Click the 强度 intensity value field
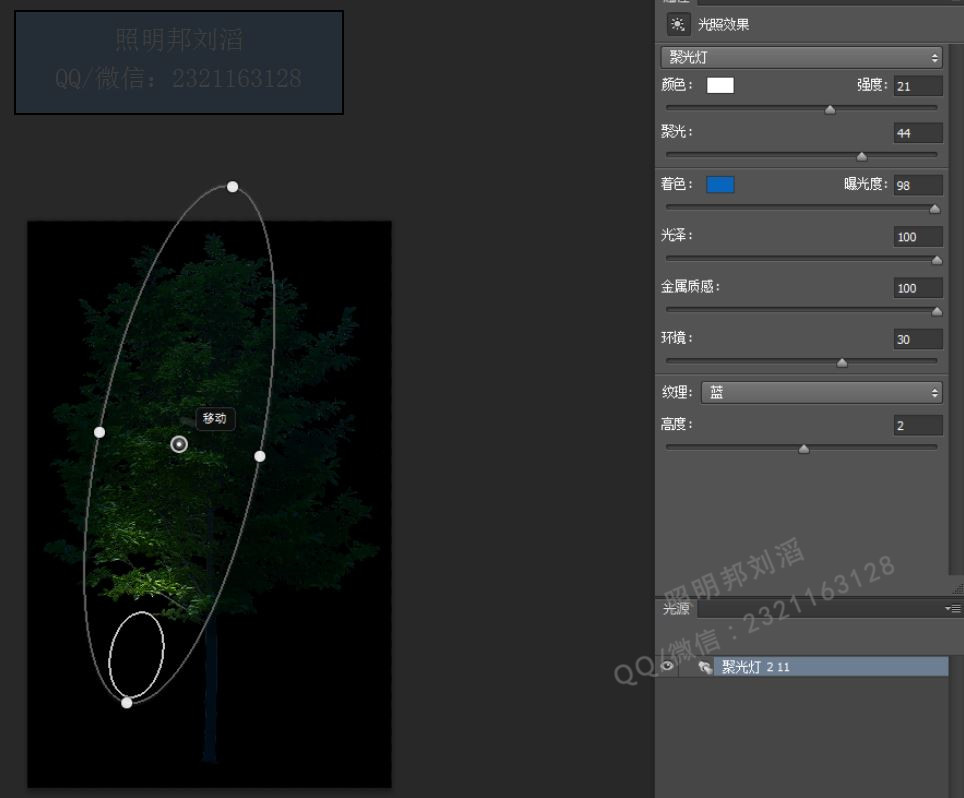964x798 pixels. [x=917, y=86]
